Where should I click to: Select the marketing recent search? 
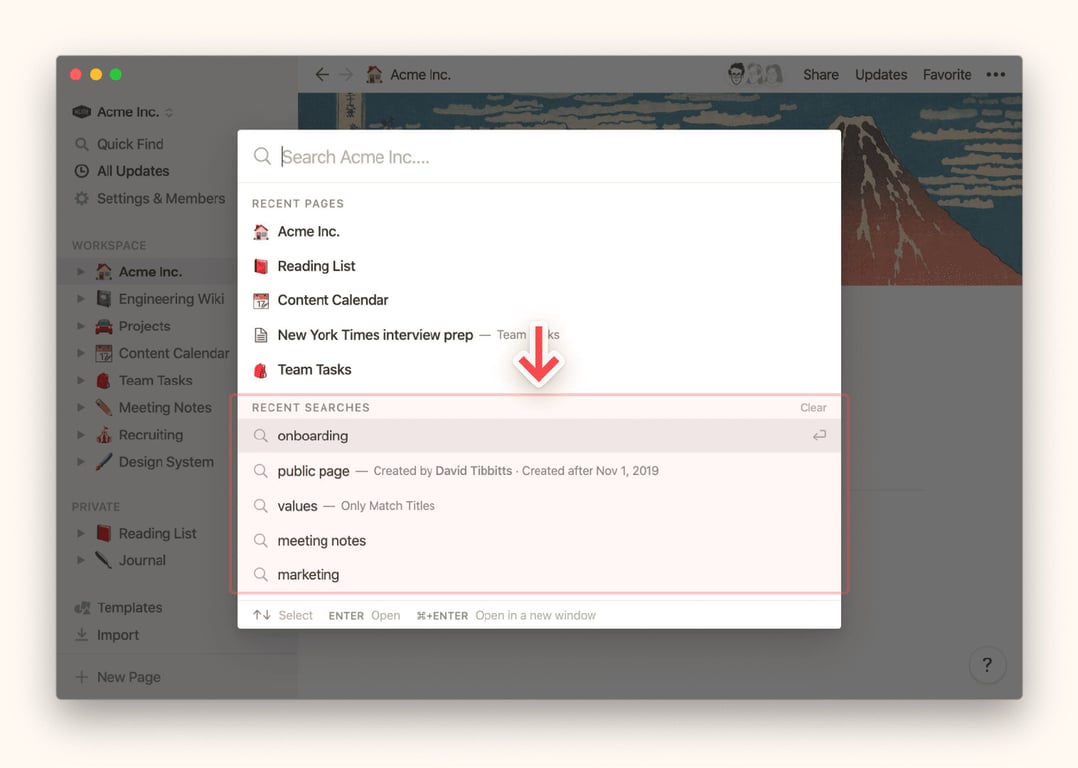(539, 575)
